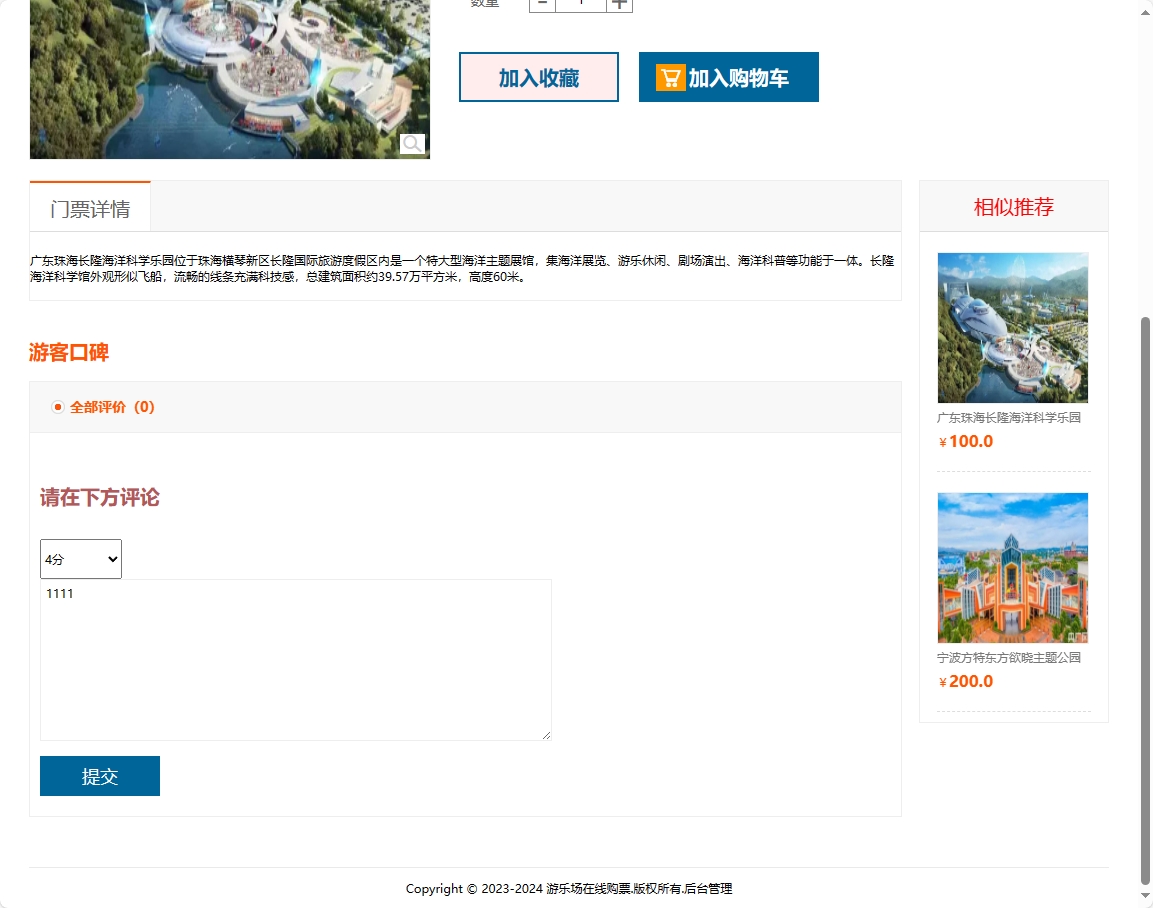The width and height of the screenshot is (1153, 908).
Task: Click the 加入收藏 favorite button
Action: click(539, 77)
